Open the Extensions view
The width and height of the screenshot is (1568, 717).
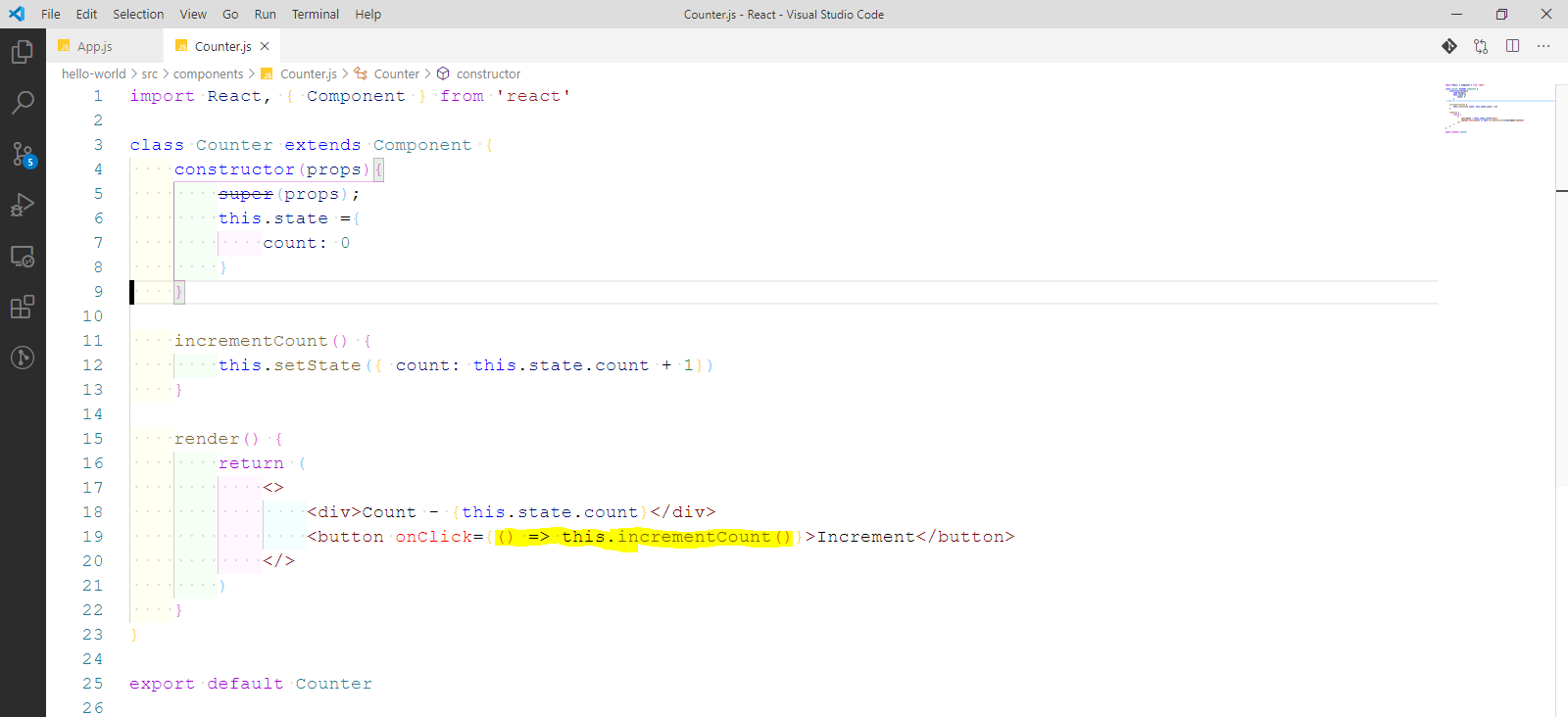(x=23, y=307)
